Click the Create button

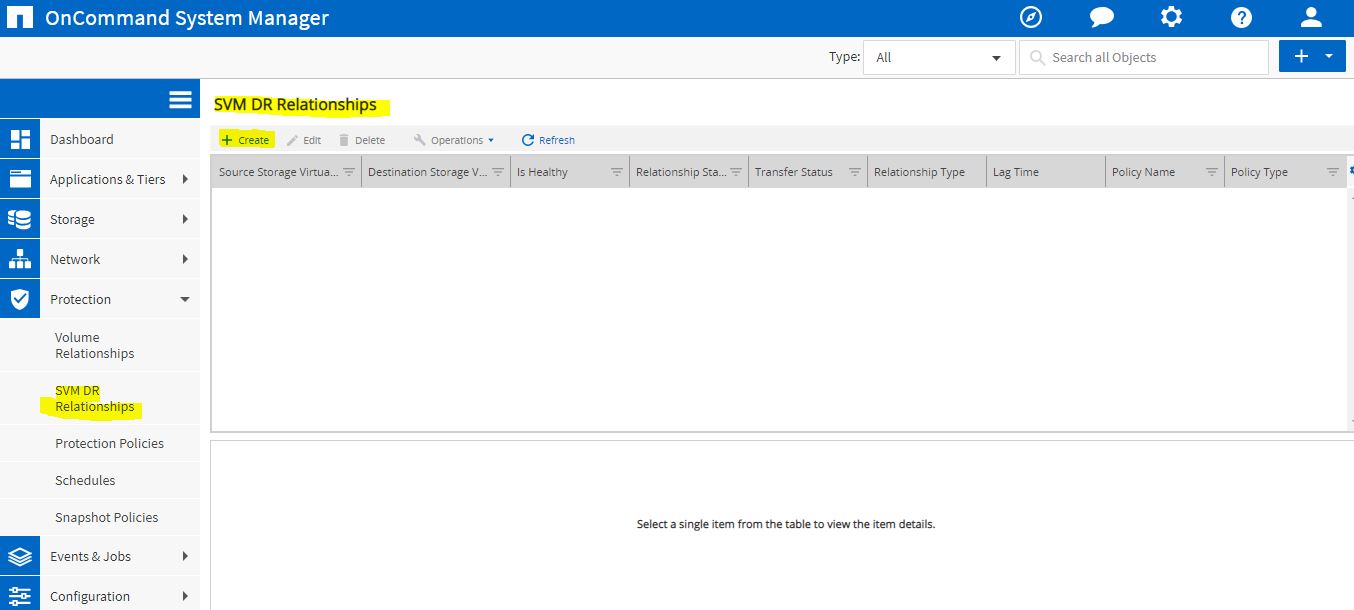(x=246, y=139)
